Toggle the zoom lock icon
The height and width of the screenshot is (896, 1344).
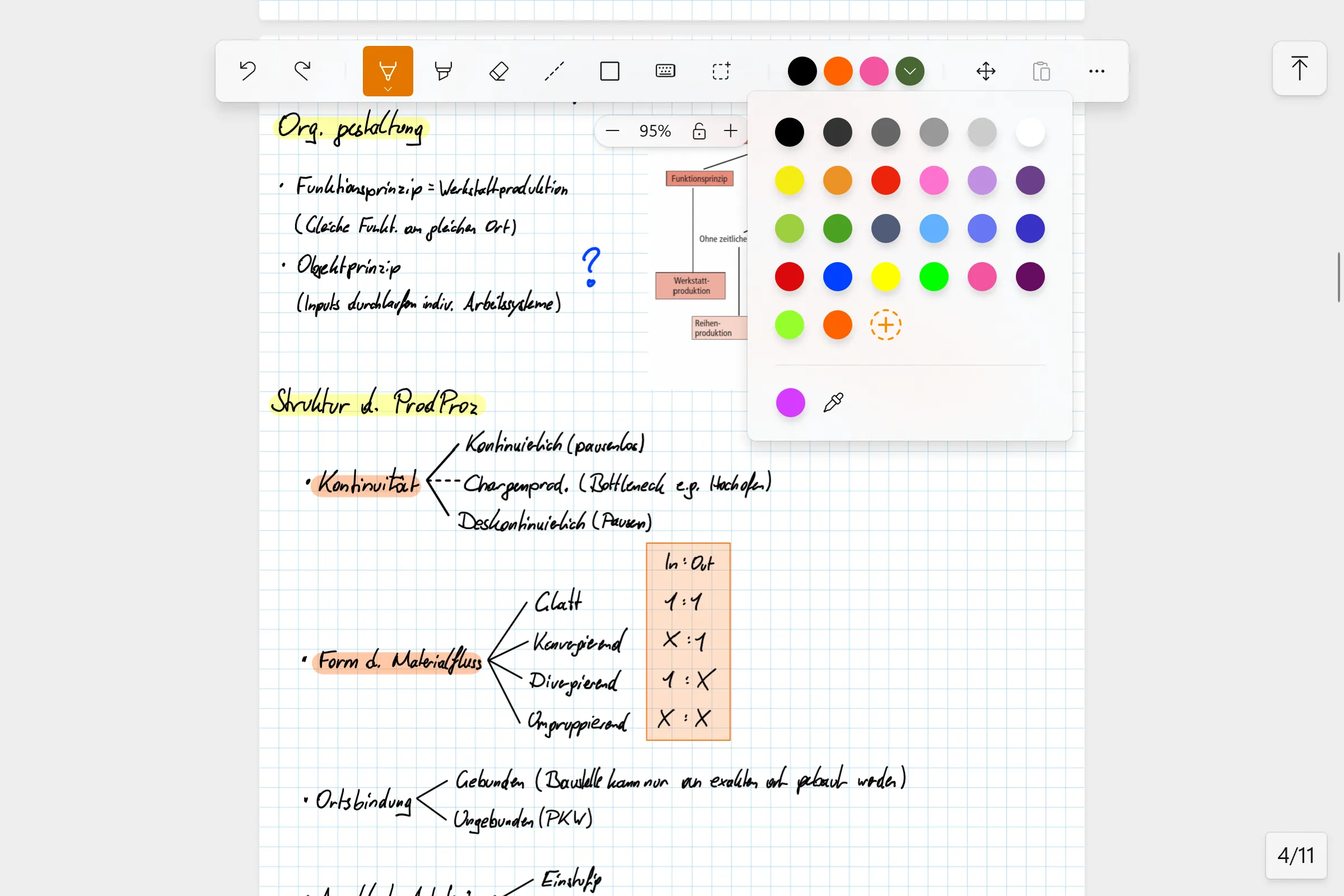(699, 131)
